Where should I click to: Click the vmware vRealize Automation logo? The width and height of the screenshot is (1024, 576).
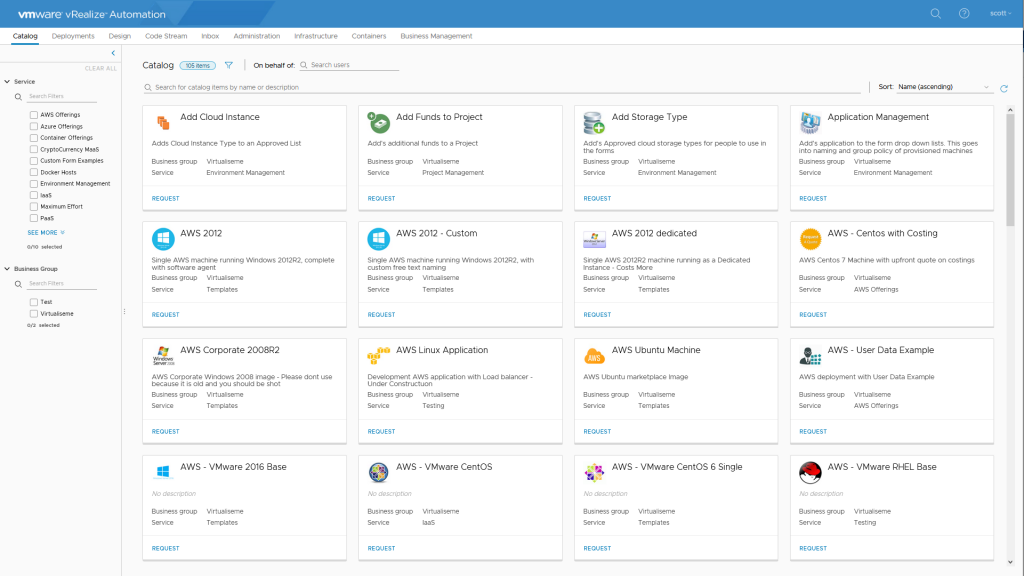click(x=91, y=14)
